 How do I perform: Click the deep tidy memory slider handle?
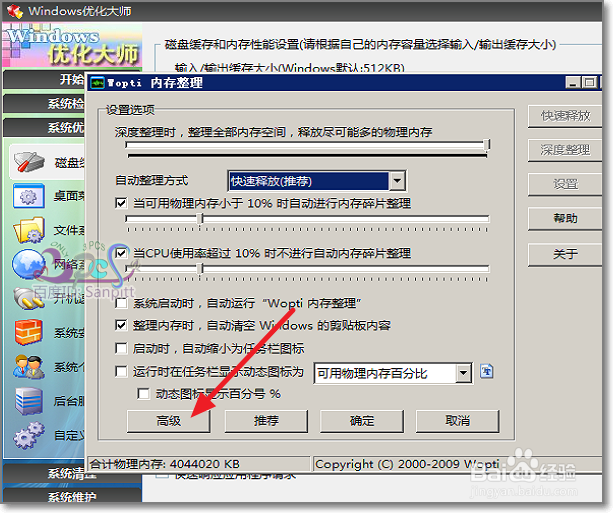tap(487, 145)
